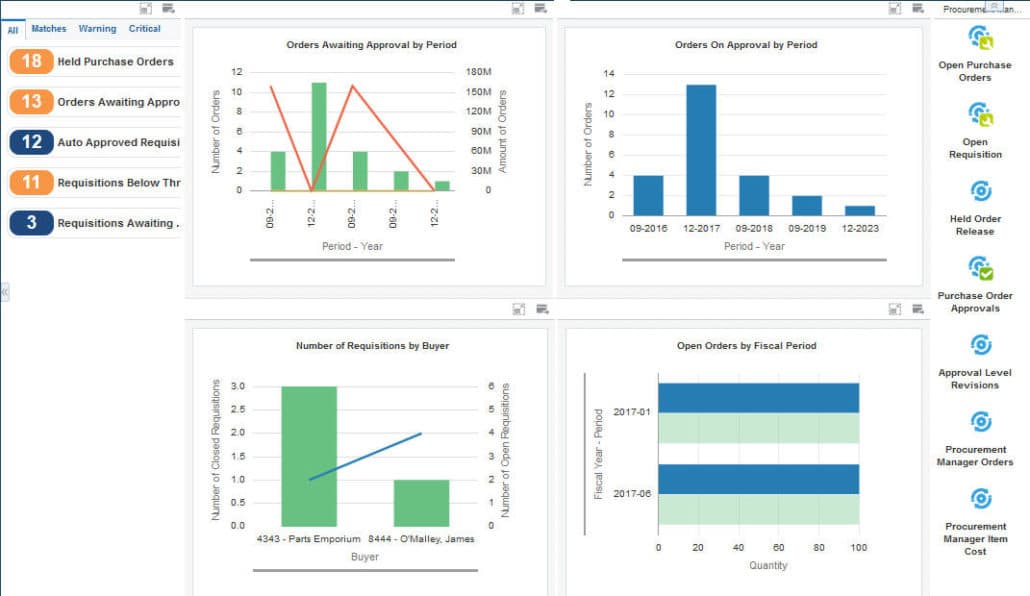Select the Critical tab
This screenshot has width=1030, height=596.
coord(145,29)
